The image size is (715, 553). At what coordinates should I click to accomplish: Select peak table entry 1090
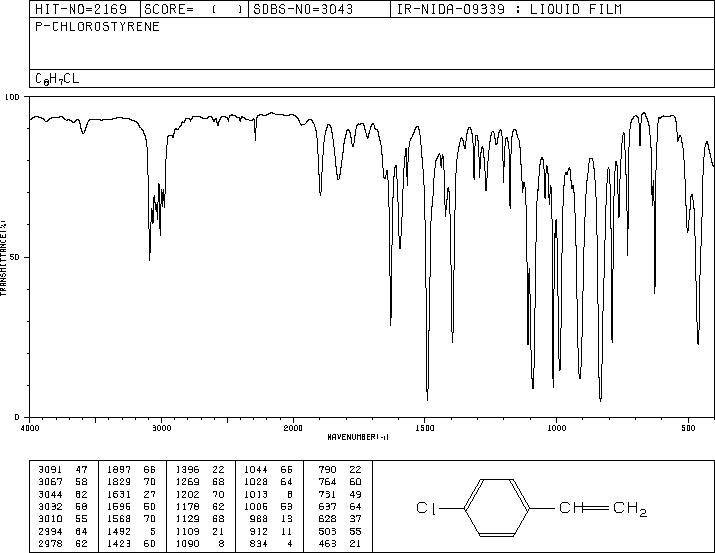click(x=187, y=543)
